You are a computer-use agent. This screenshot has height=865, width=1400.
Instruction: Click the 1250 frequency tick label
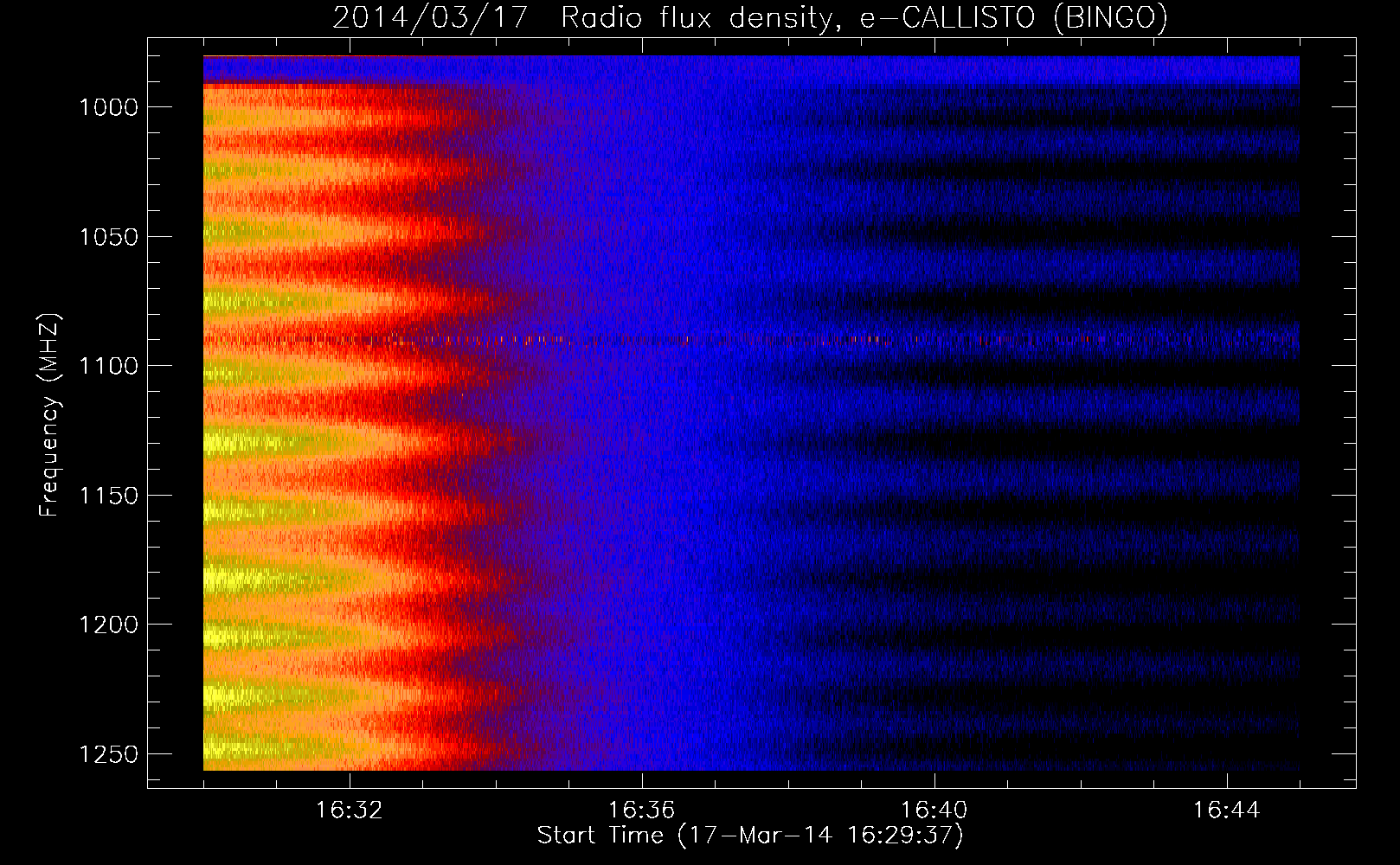109,754
